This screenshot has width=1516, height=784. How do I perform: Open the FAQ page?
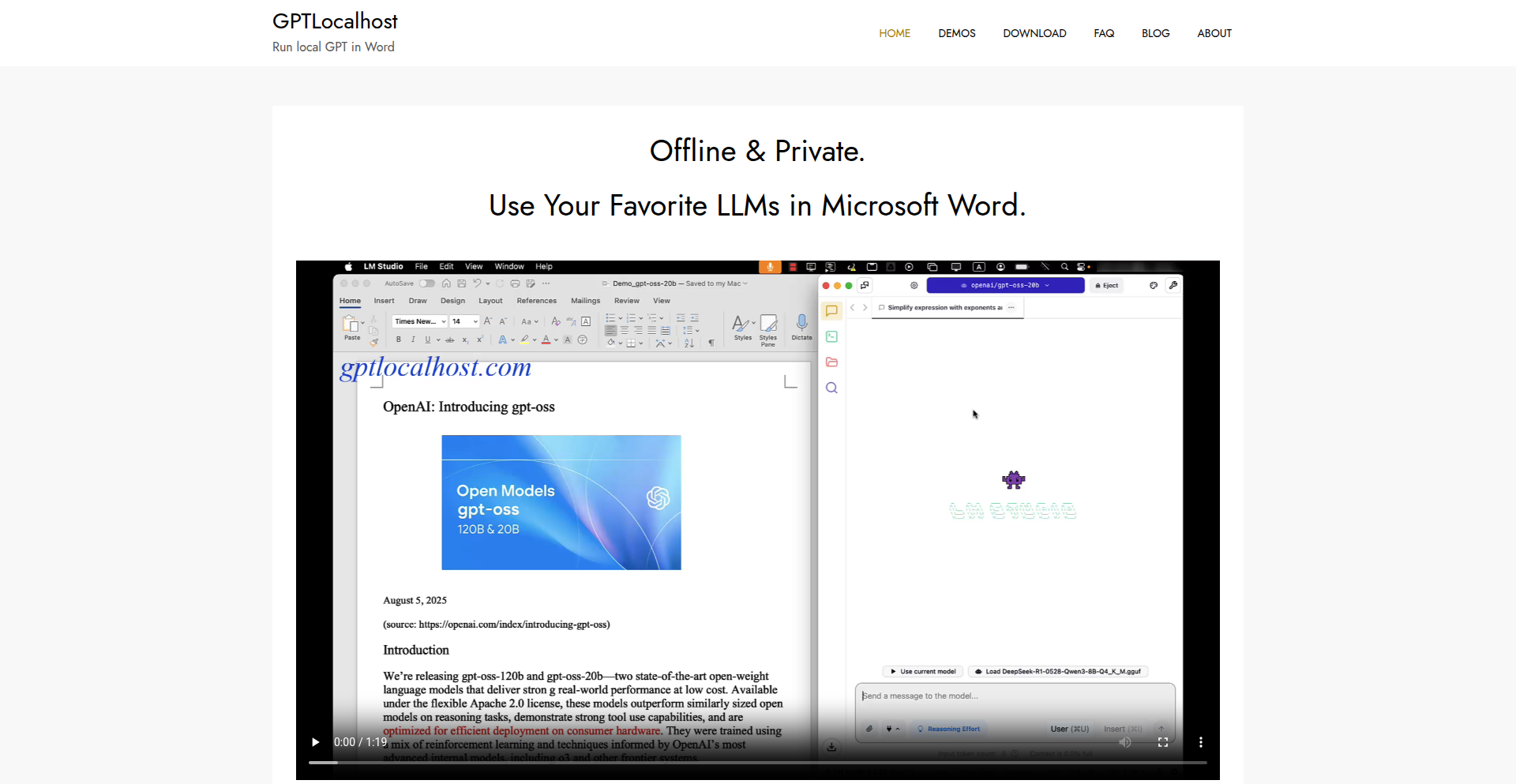tap(1104, 33)
